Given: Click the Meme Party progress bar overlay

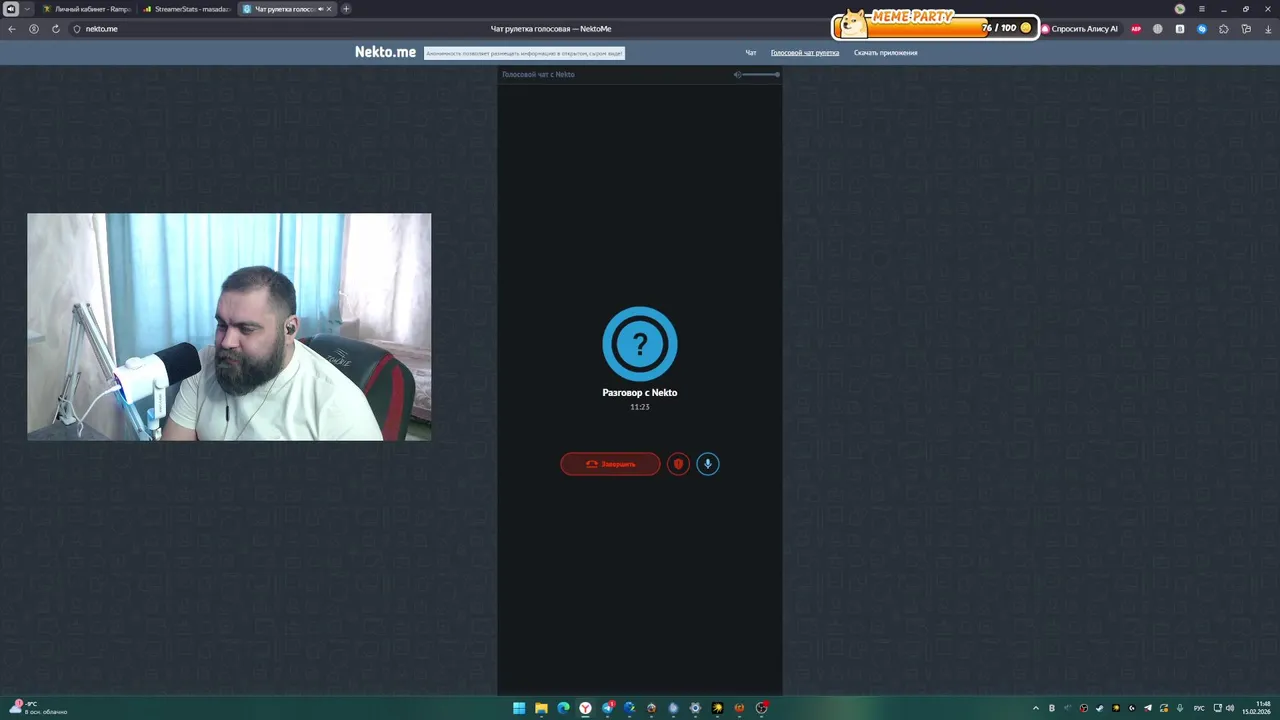Looking at the screenshot, I should tap(935, 25).
